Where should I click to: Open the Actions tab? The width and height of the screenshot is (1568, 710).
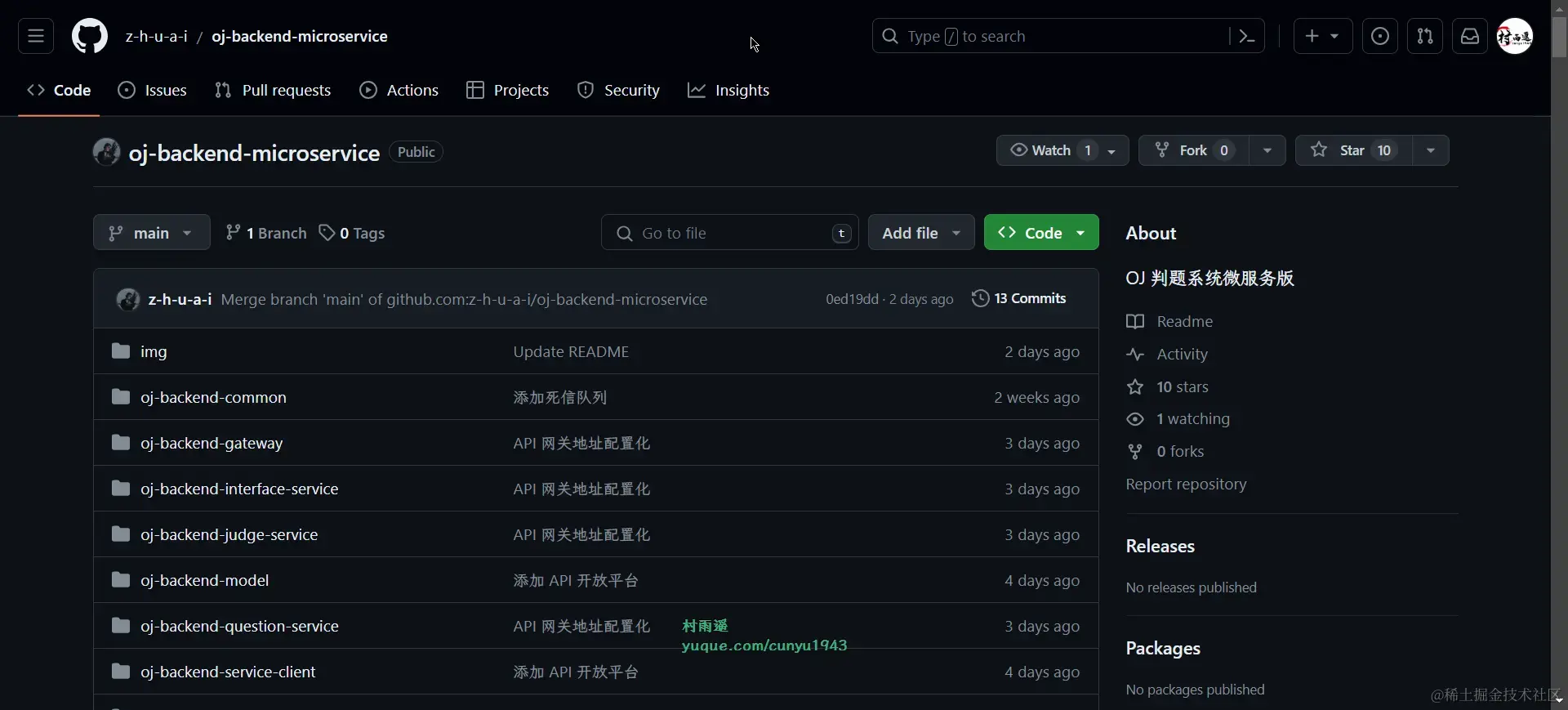pos(399,90)
